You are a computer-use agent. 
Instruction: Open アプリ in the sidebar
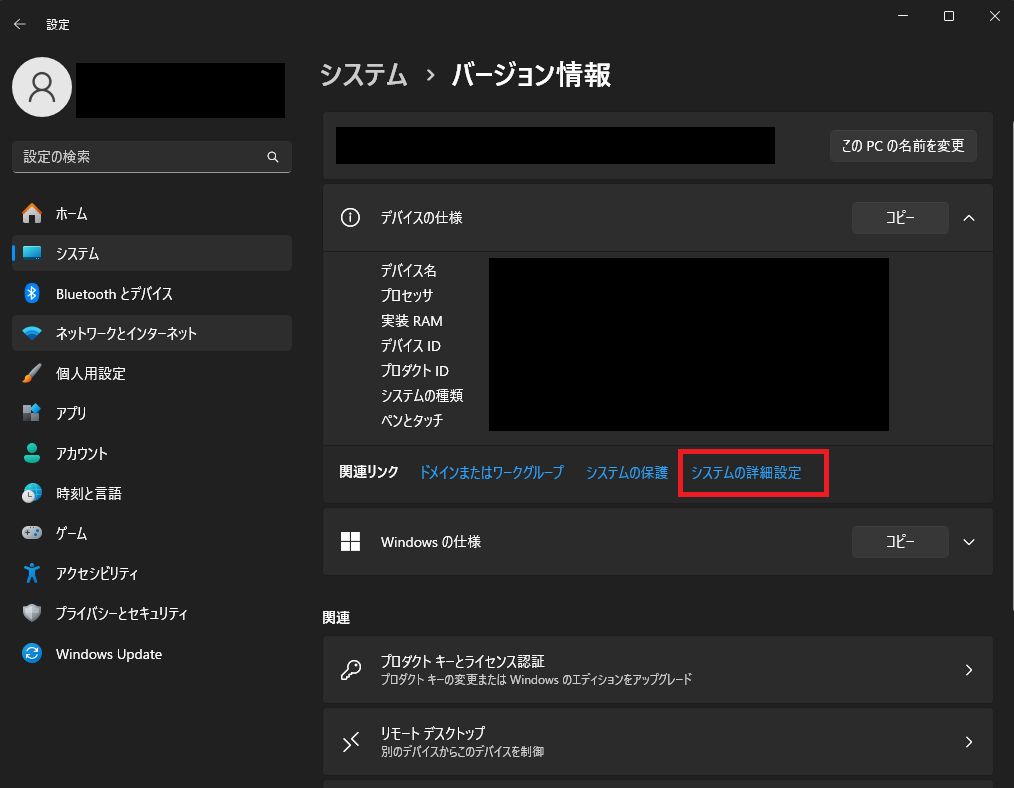click(152, 413)
